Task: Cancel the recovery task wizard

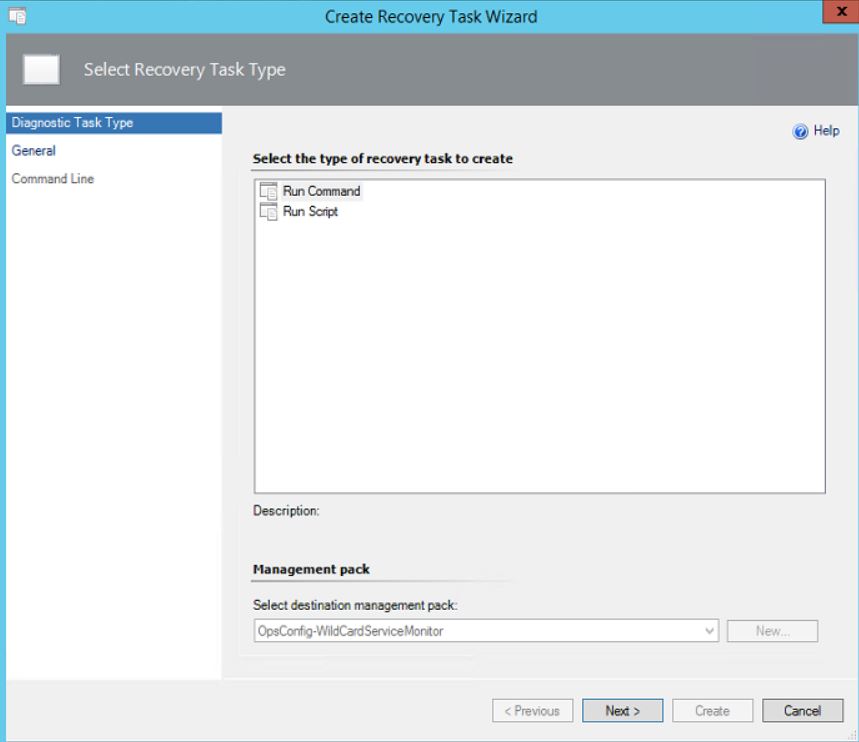Action: pyautogui.click(x=803, y=711)
